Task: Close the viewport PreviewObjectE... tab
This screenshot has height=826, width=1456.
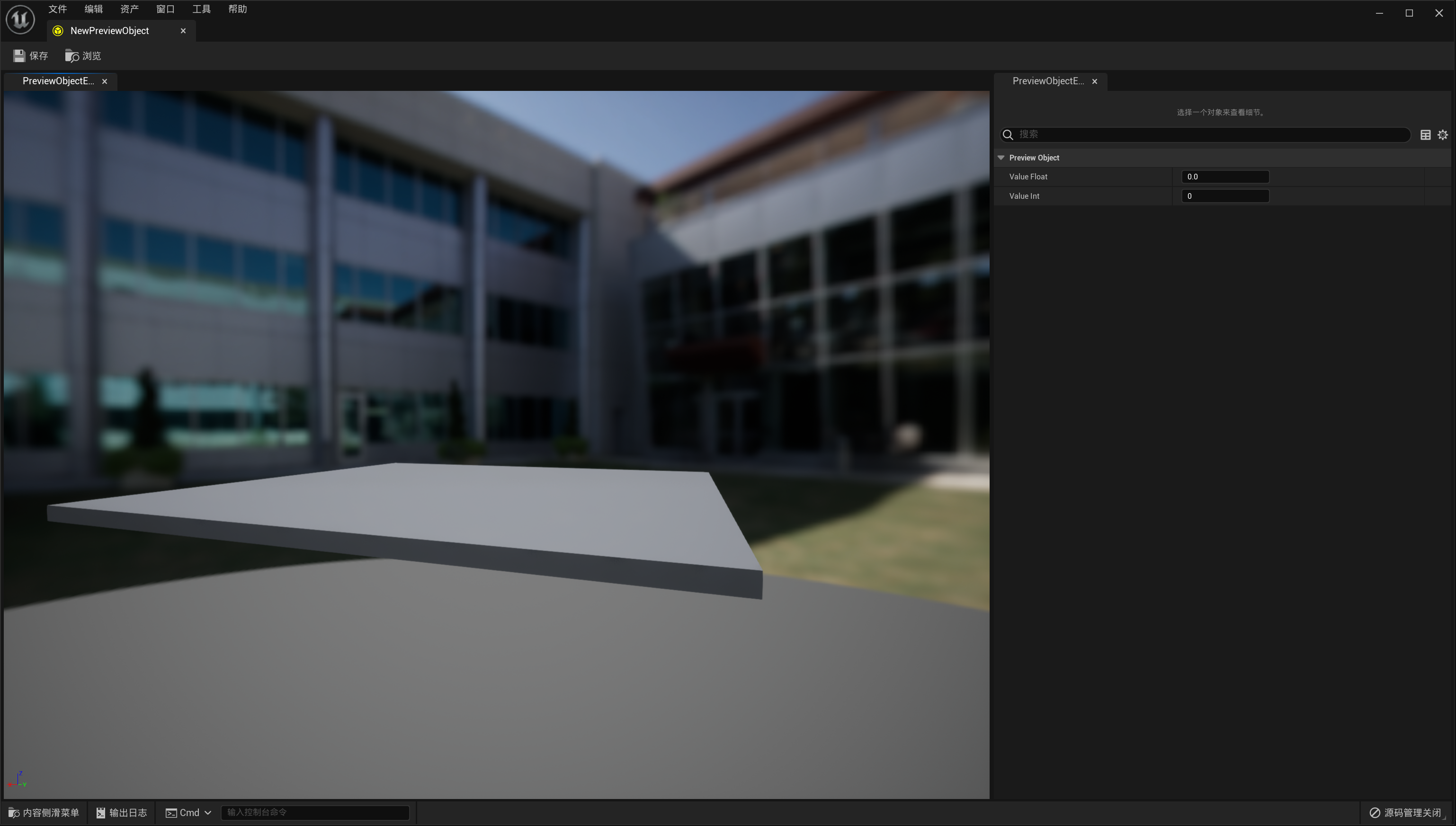Action: point(104,81)
